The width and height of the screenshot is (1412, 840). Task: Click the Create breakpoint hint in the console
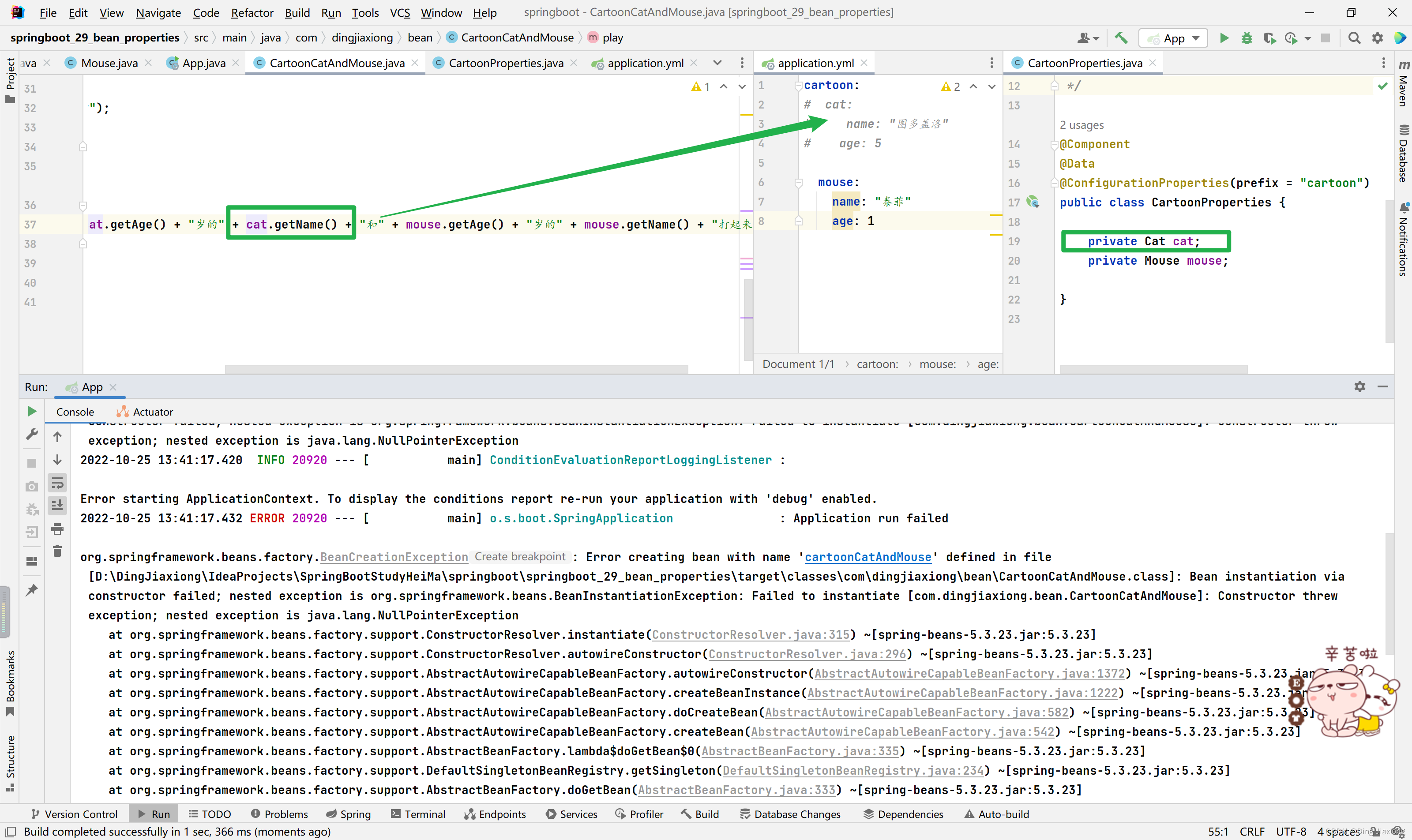pyautogui.click(x=520, y=556)
